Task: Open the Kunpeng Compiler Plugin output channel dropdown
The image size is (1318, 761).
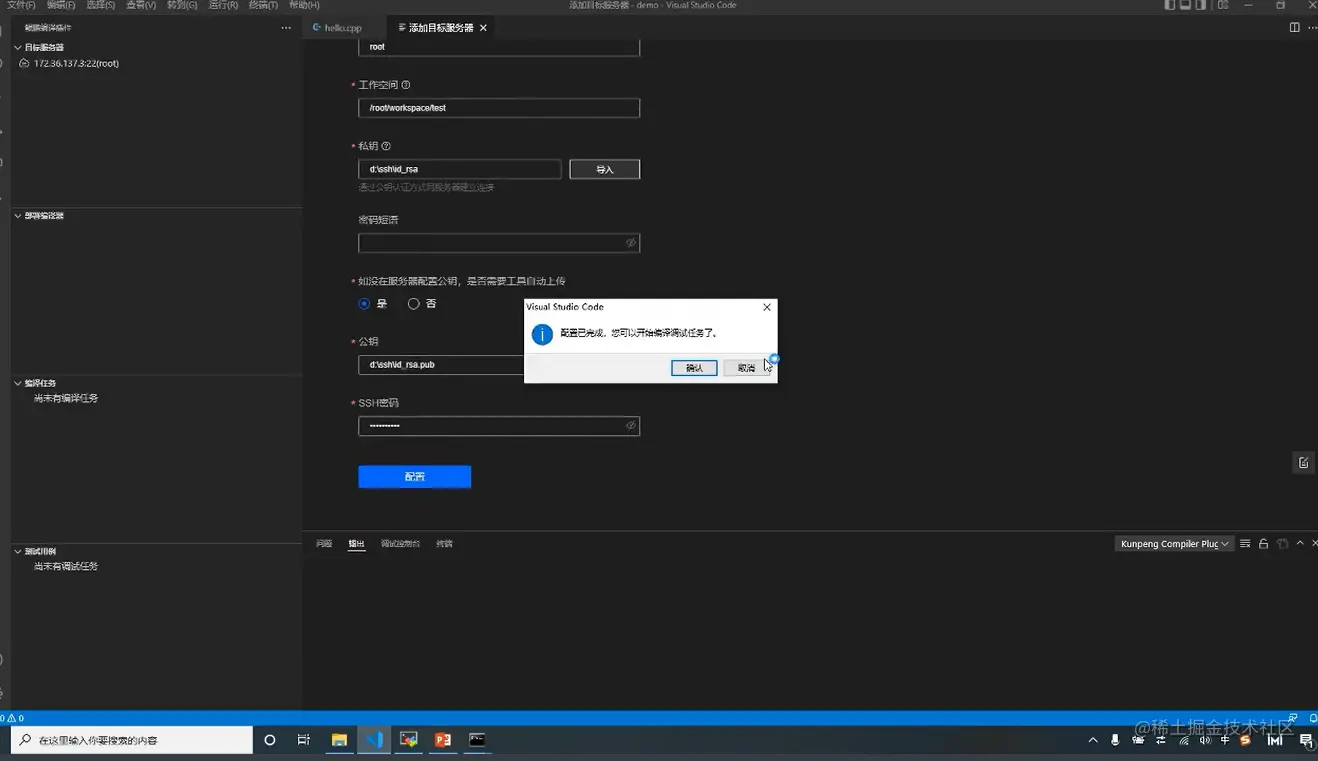Action: click(x=1174, y=544)
